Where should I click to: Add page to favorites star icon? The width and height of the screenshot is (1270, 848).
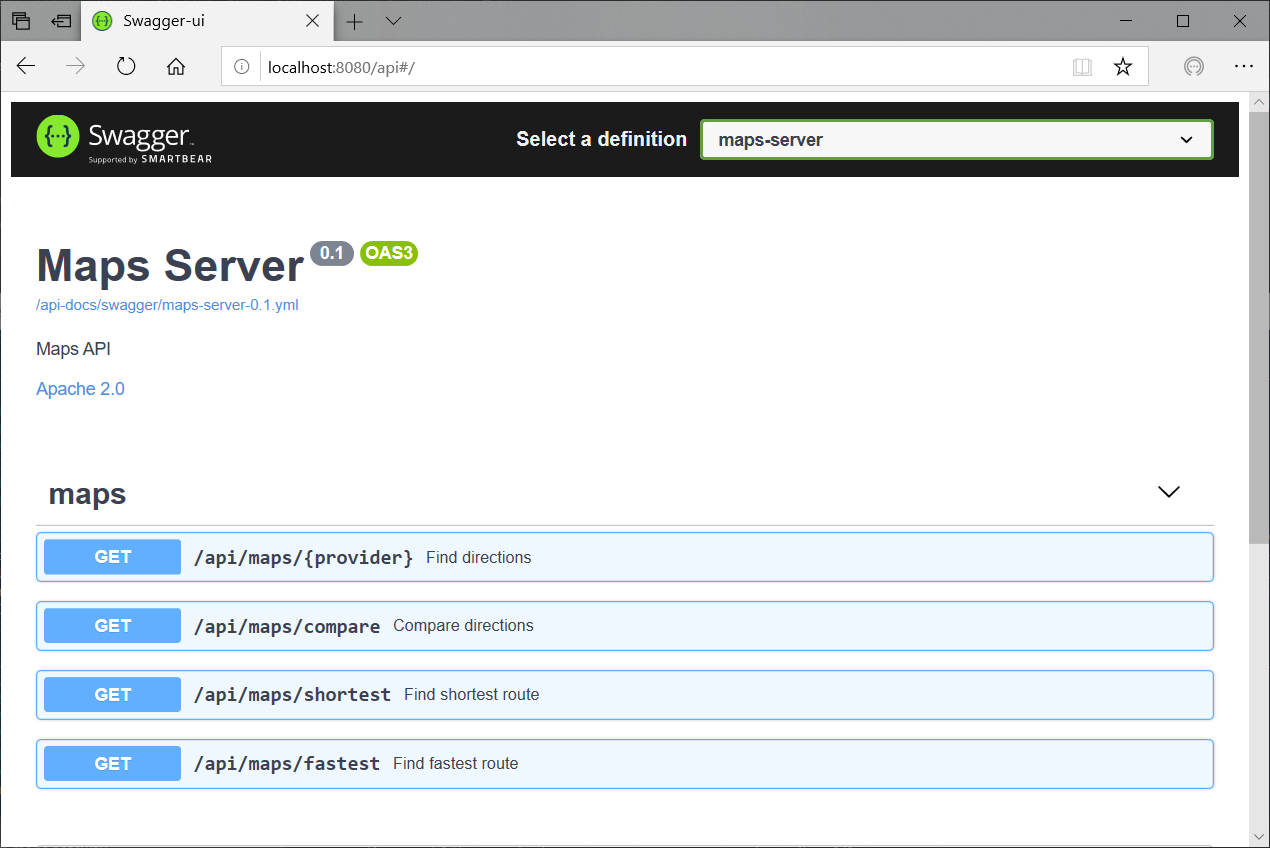[1123, 67]
